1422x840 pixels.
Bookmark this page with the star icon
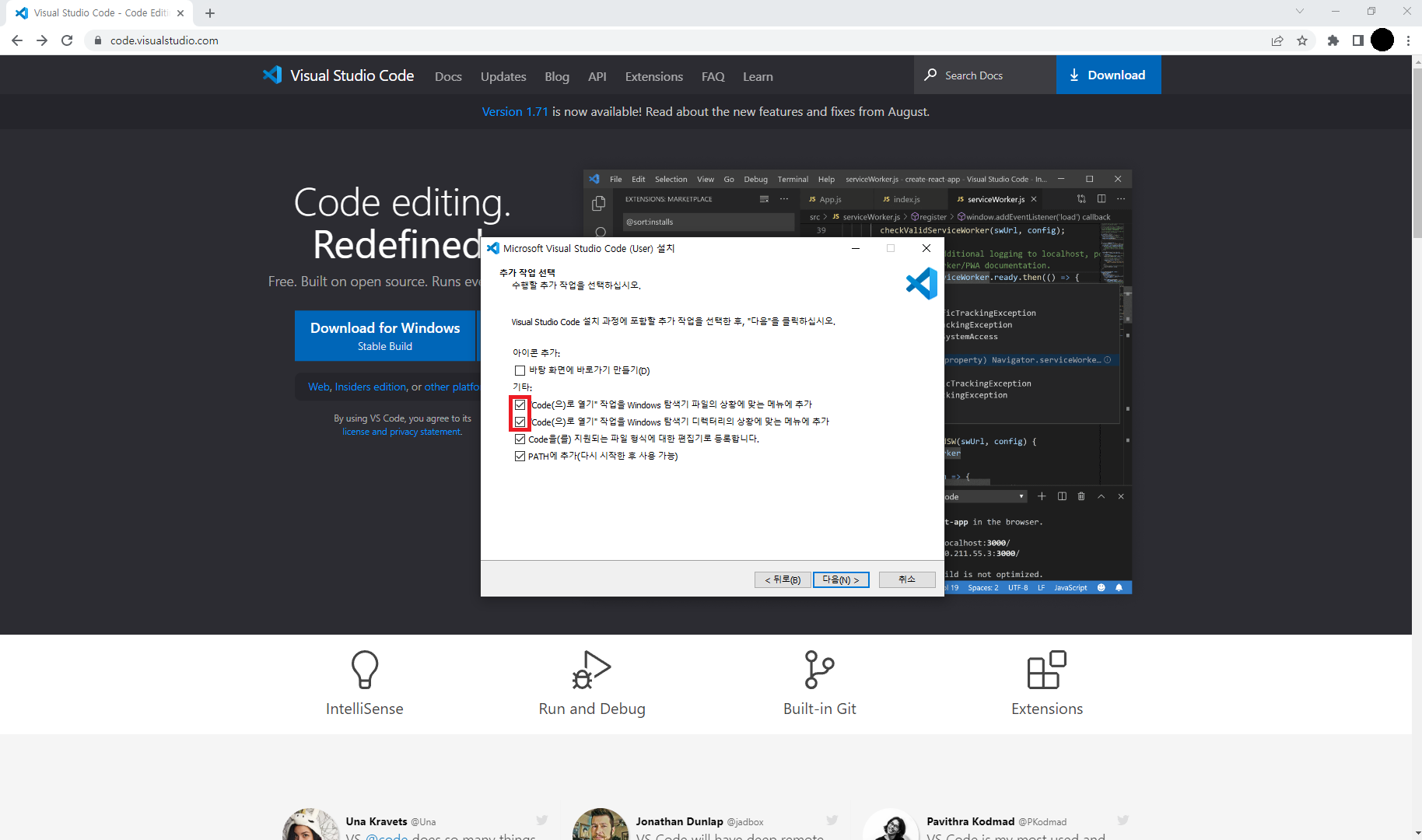[x=1302, y=40]
